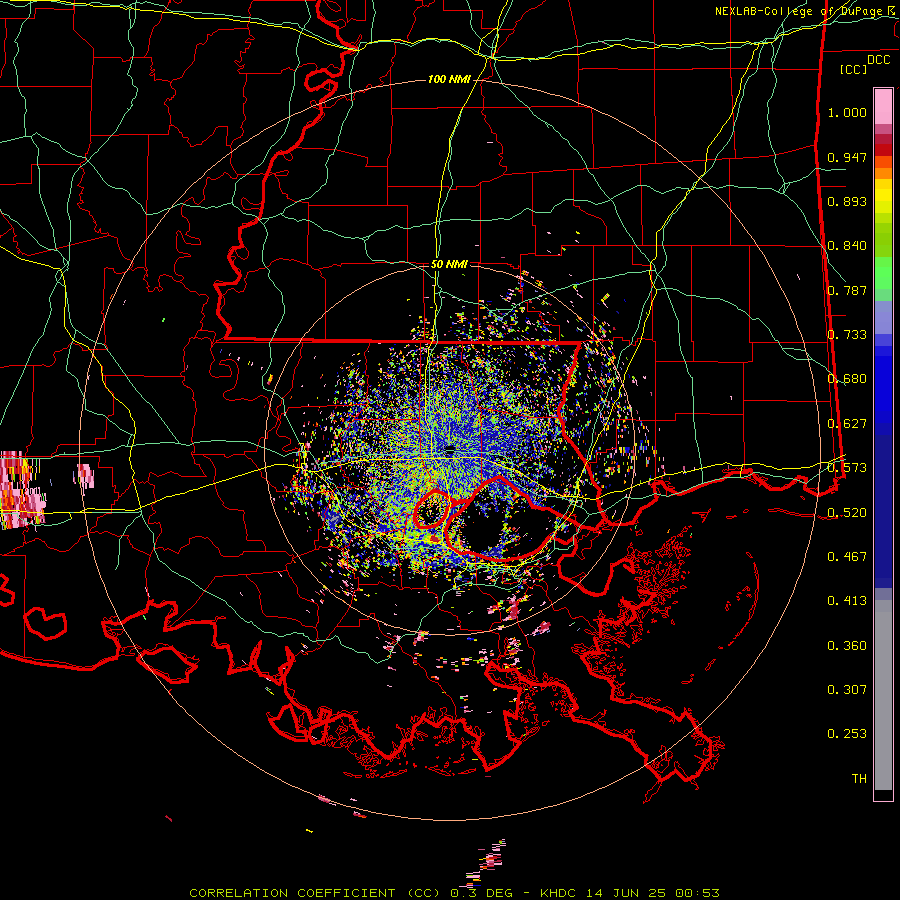Select the 0.733 legend value

(x=847, y=335)
